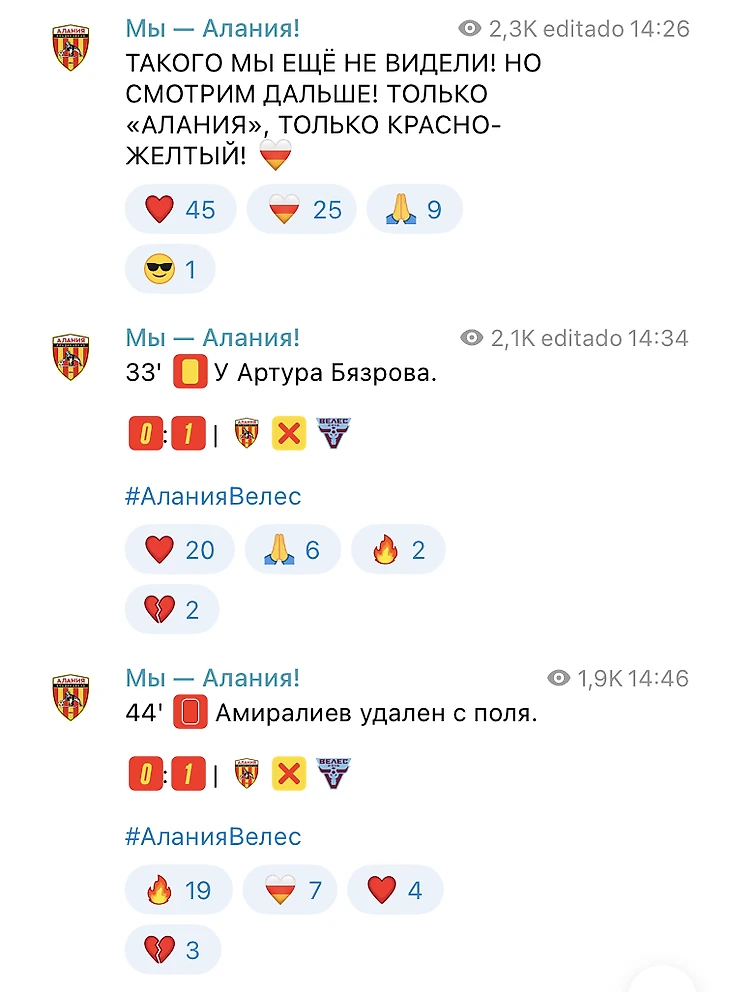This screenshot has height=992, width=730.
Task: Click the view count eye on 14:46 post
Action: tap(558, 678)
